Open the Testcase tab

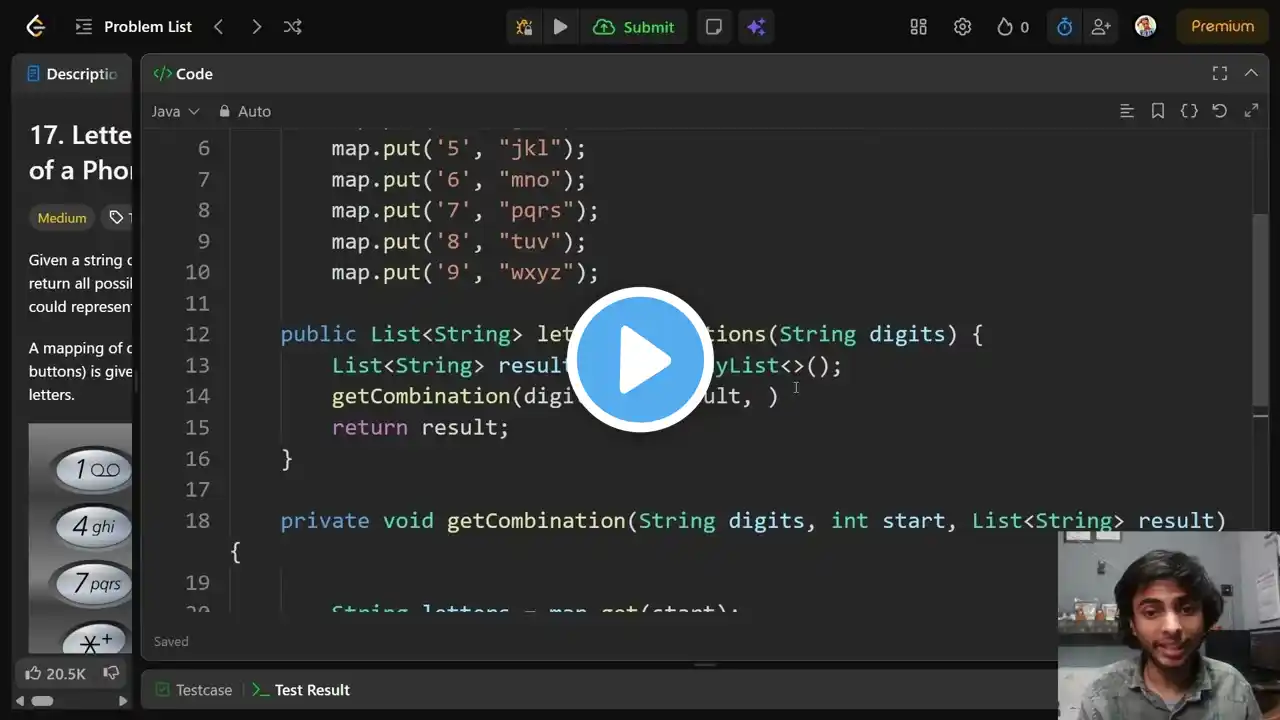(193, 690)
